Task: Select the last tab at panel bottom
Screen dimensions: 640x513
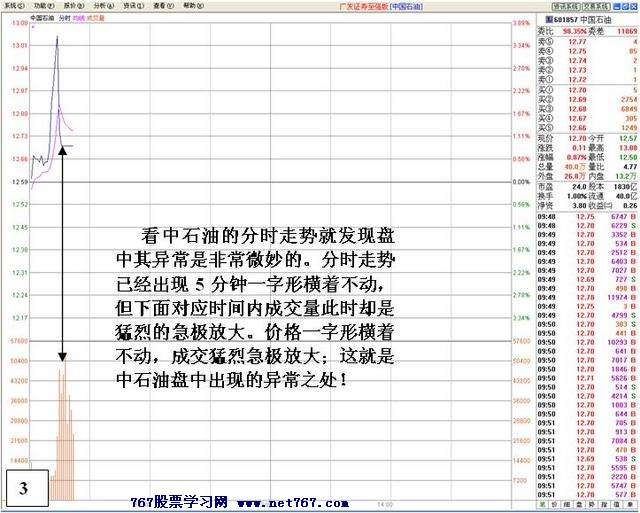Action: (629, 504)
